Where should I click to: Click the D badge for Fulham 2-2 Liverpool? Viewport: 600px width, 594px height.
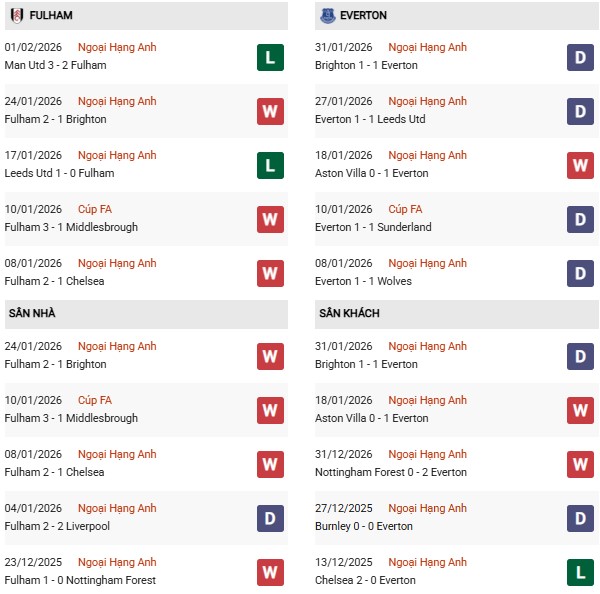(x=270, y=518)
